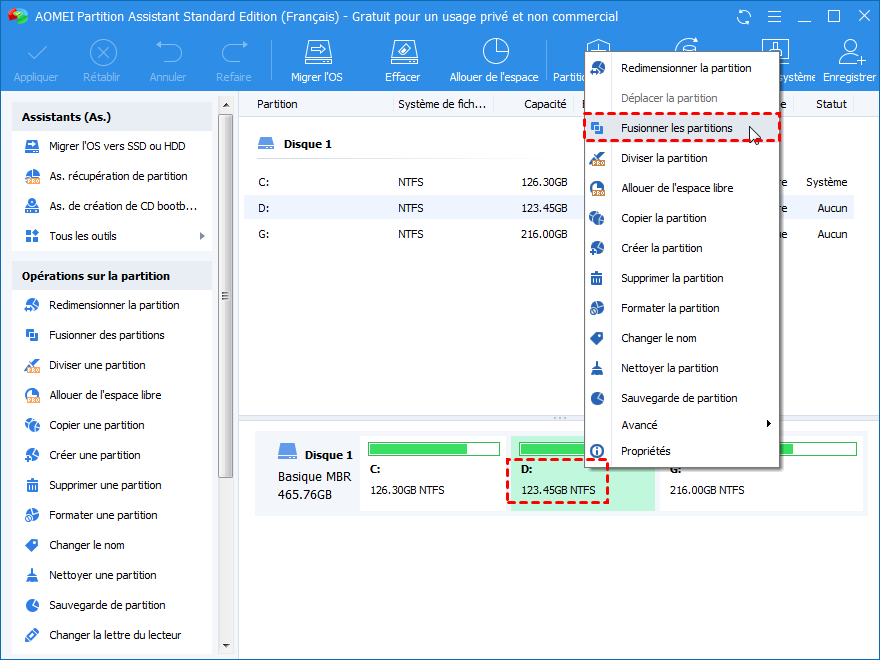Choose Copier la partition in context menu
Viewport: 880px width, 660px height.
(681, 218)
